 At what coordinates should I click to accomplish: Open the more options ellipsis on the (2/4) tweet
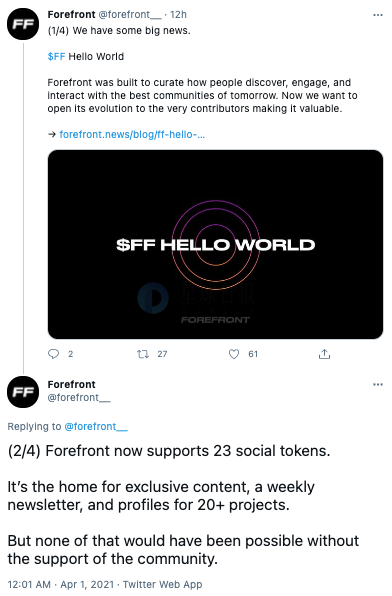pyautogui.click(x=378, y=384)
